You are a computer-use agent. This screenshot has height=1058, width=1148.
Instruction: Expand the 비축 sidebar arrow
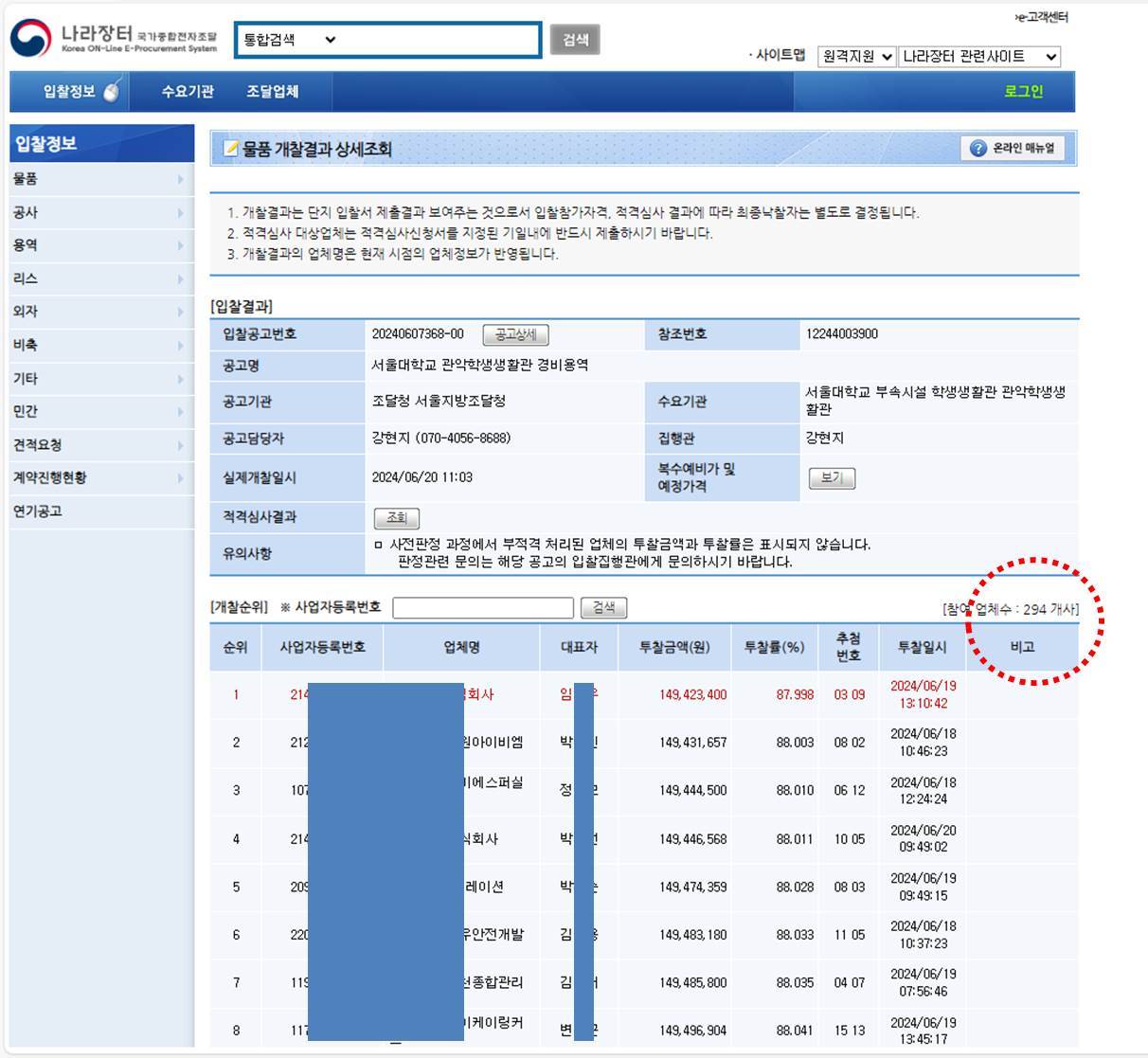180,345
